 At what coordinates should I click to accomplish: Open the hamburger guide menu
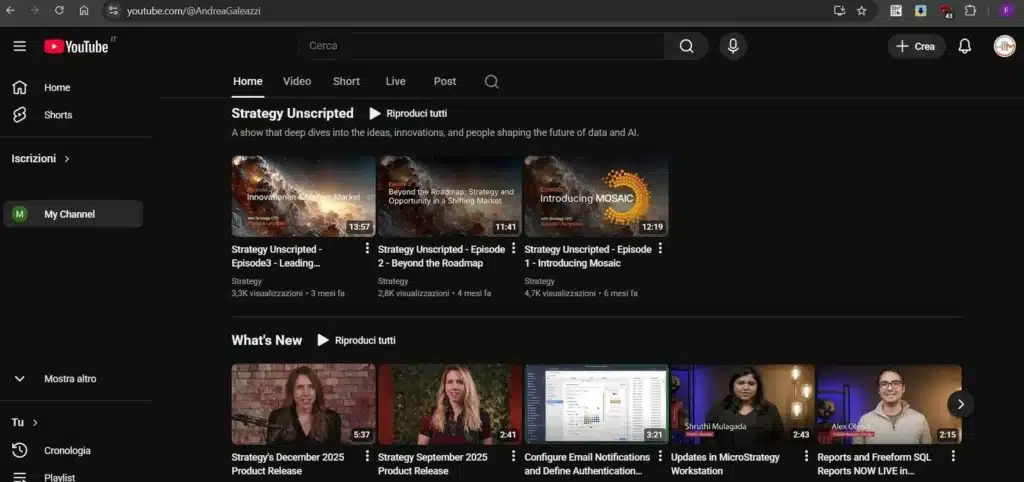point(20,46)
